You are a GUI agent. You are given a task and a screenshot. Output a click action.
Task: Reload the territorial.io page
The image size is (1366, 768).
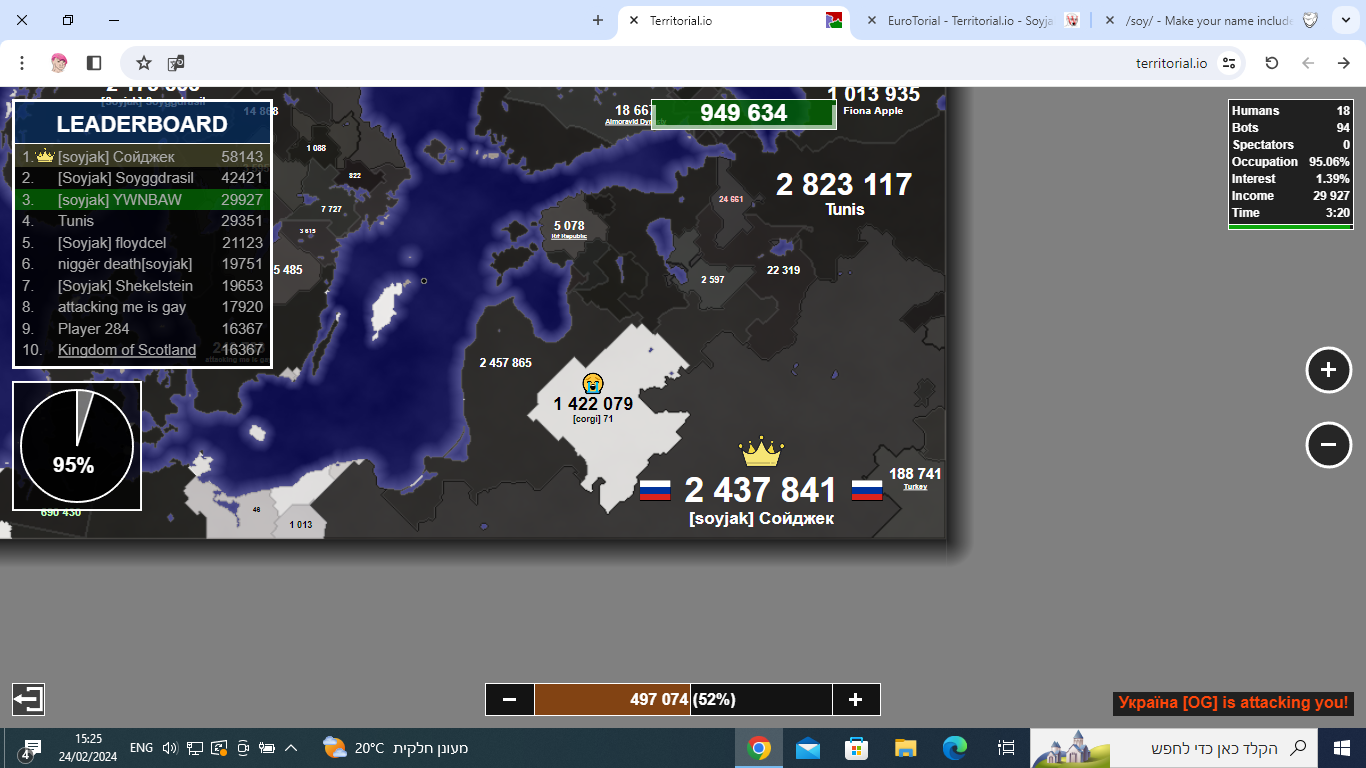click(x=1272, y=63)
